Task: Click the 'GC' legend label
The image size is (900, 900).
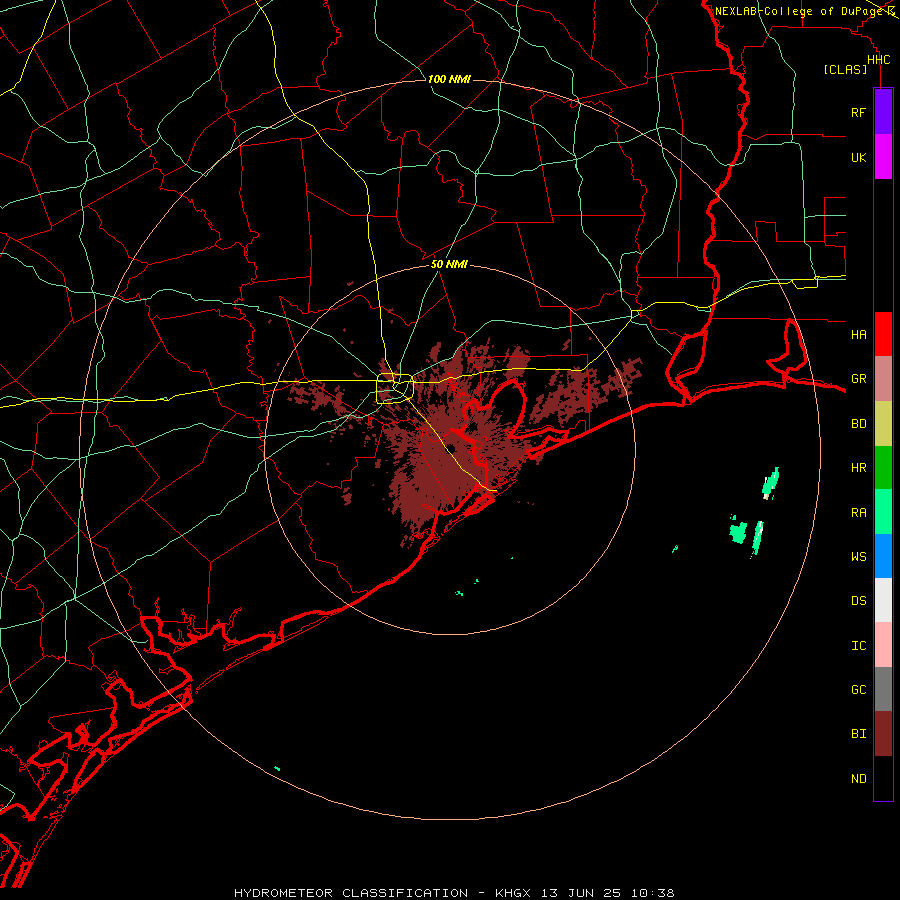Action: tap(858, 690)
